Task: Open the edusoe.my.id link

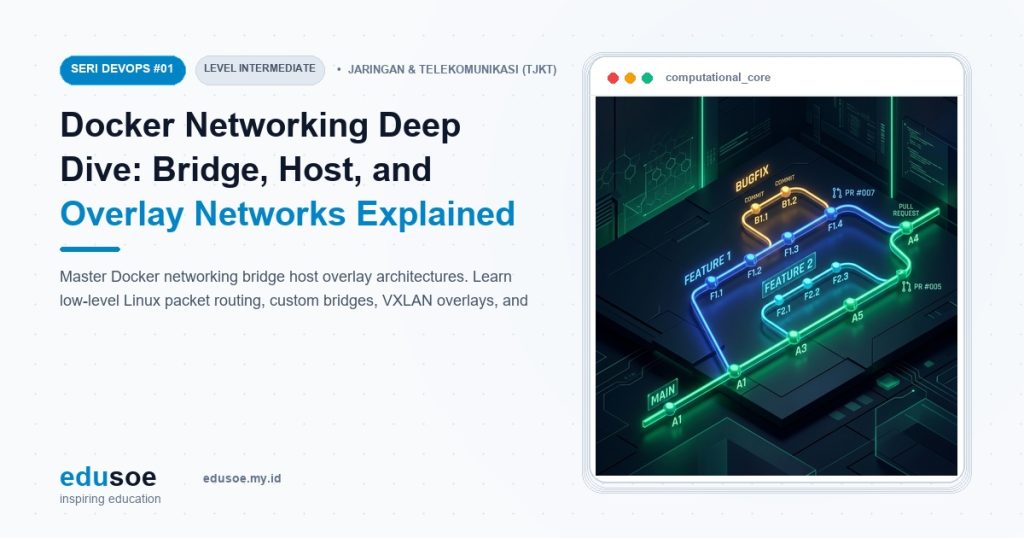Action: [242, 479]
